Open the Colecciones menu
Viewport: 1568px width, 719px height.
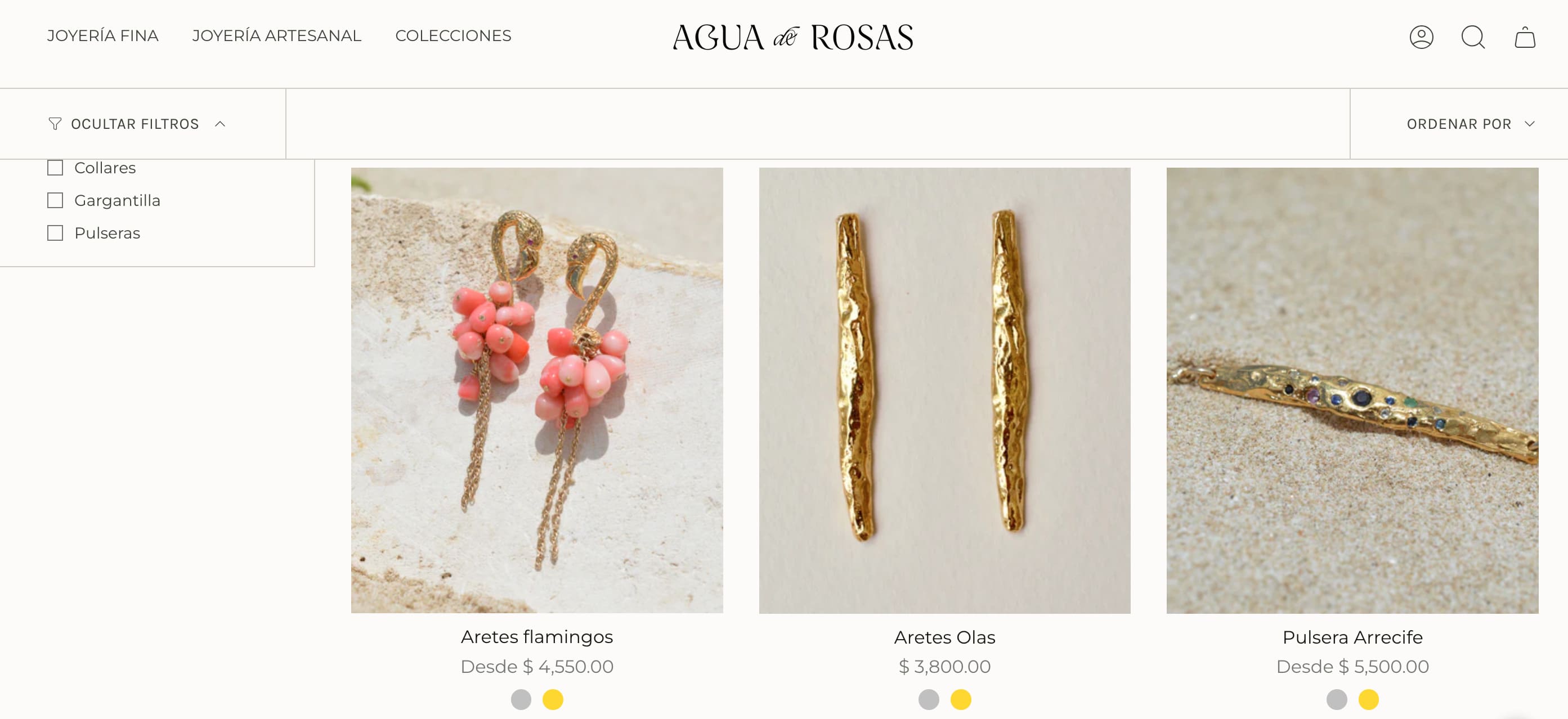(x=454, y=36)
